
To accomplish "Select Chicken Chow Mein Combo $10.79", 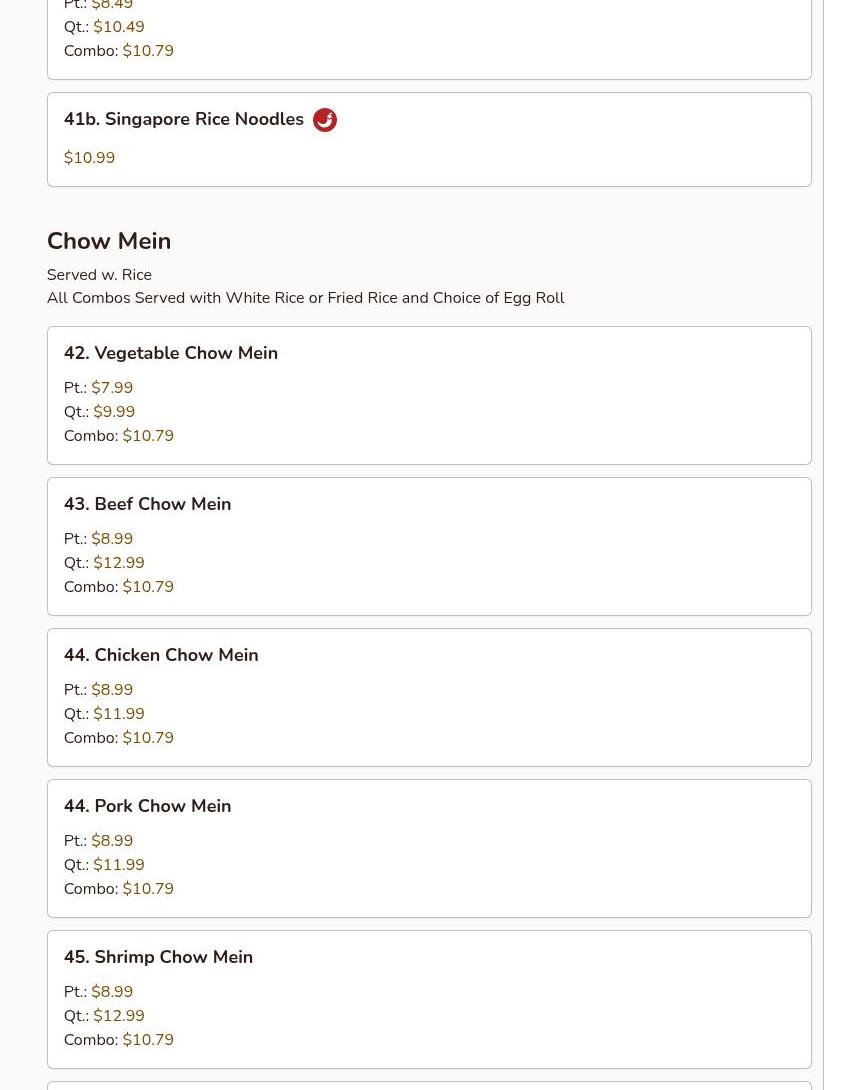I will [x=119, y=738].
